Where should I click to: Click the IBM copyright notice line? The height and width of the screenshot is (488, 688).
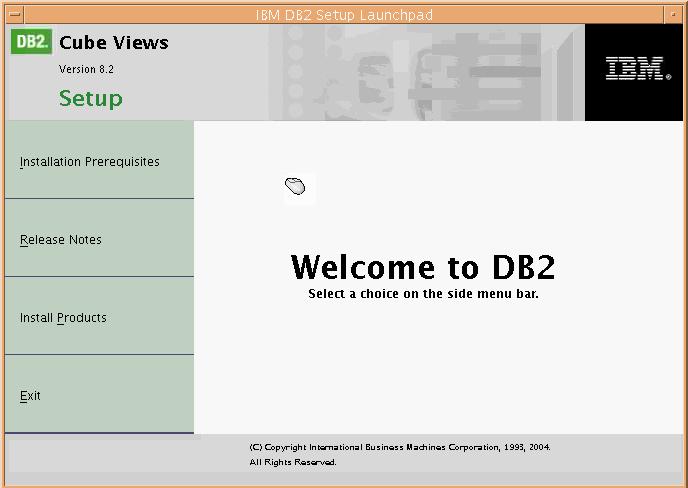pyautogui.click(x=400, y=447)
